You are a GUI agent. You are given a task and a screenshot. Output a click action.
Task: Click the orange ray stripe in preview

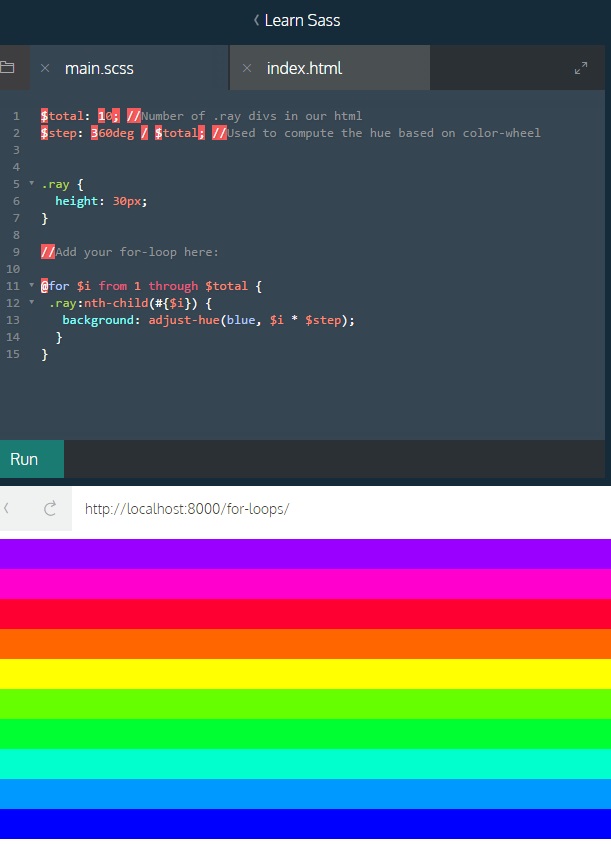305,644
